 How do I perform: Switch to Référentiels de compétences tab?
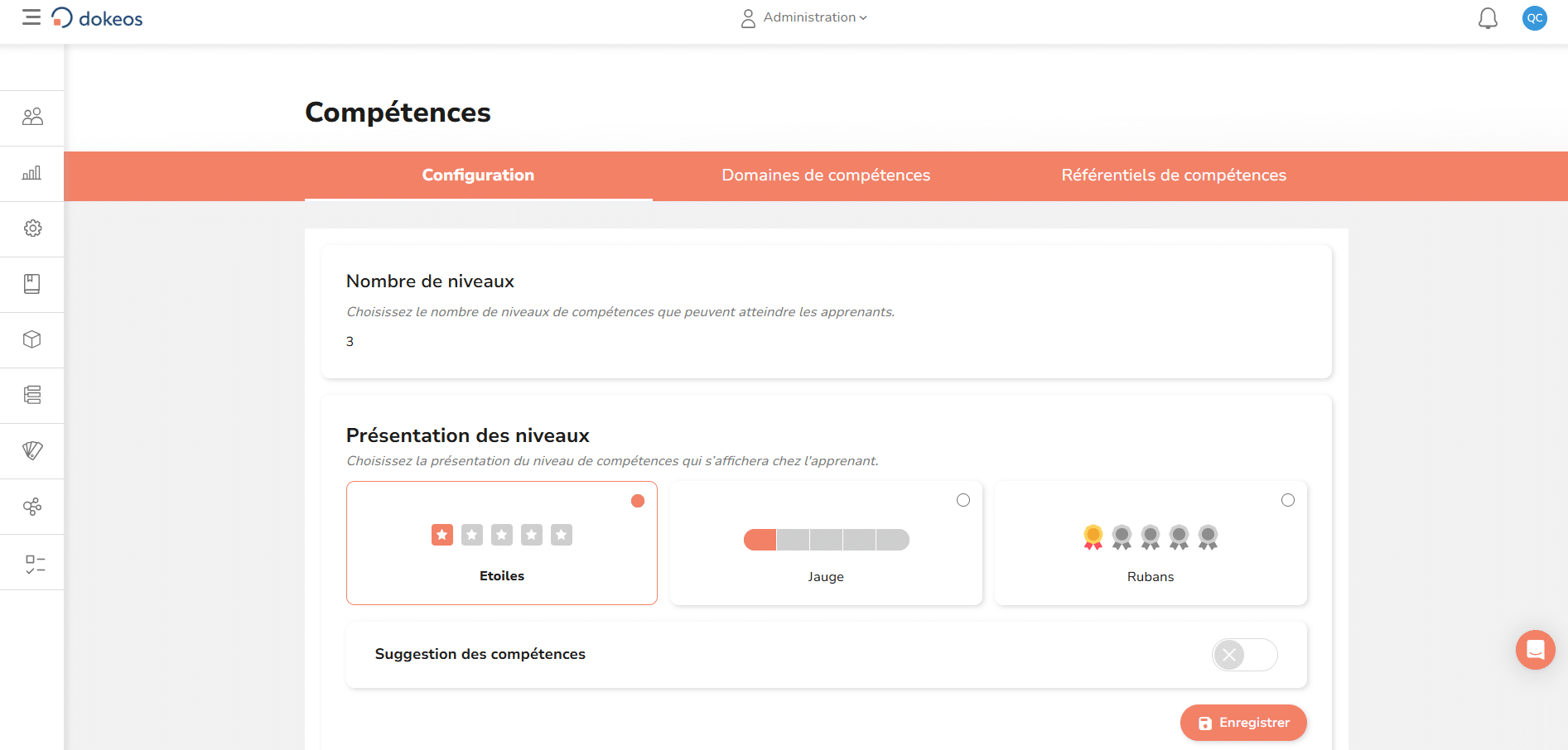[1174, 175]
